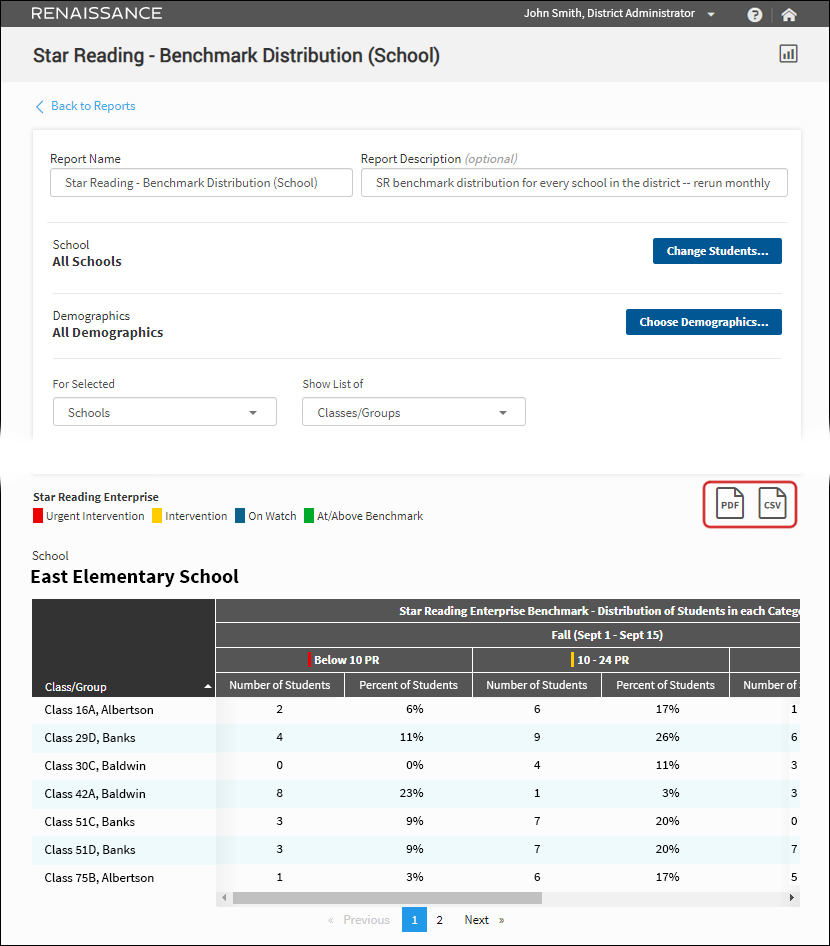Click the Below 10 PR column header

[344, 660]
